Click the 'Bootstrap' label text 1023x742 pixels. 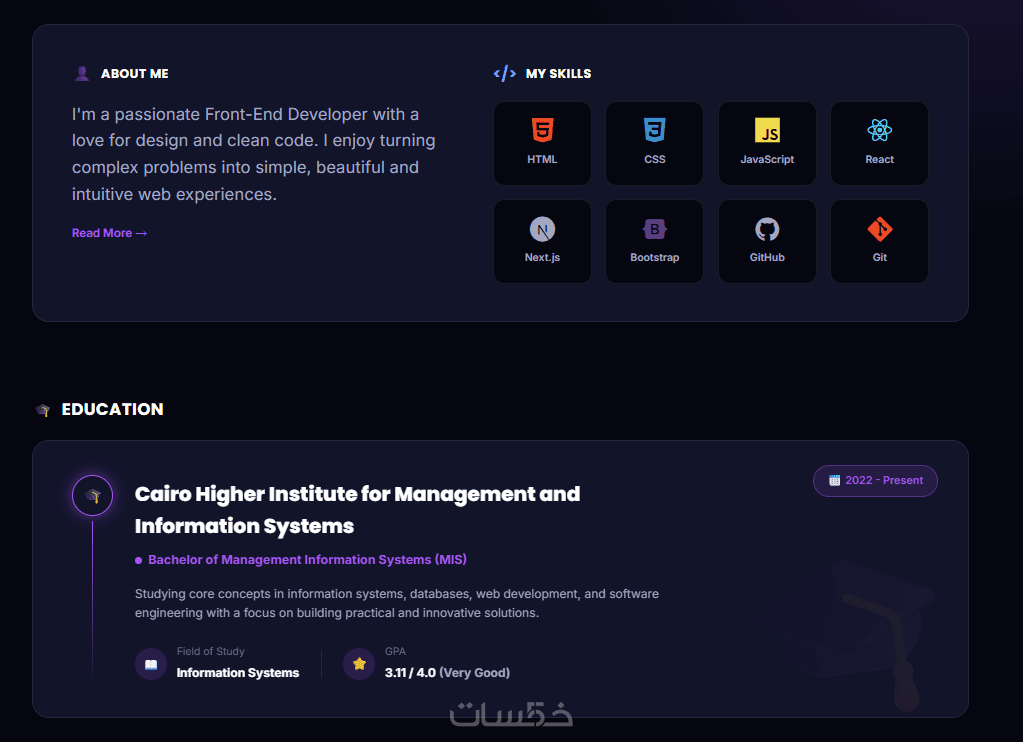pos(654,257)
